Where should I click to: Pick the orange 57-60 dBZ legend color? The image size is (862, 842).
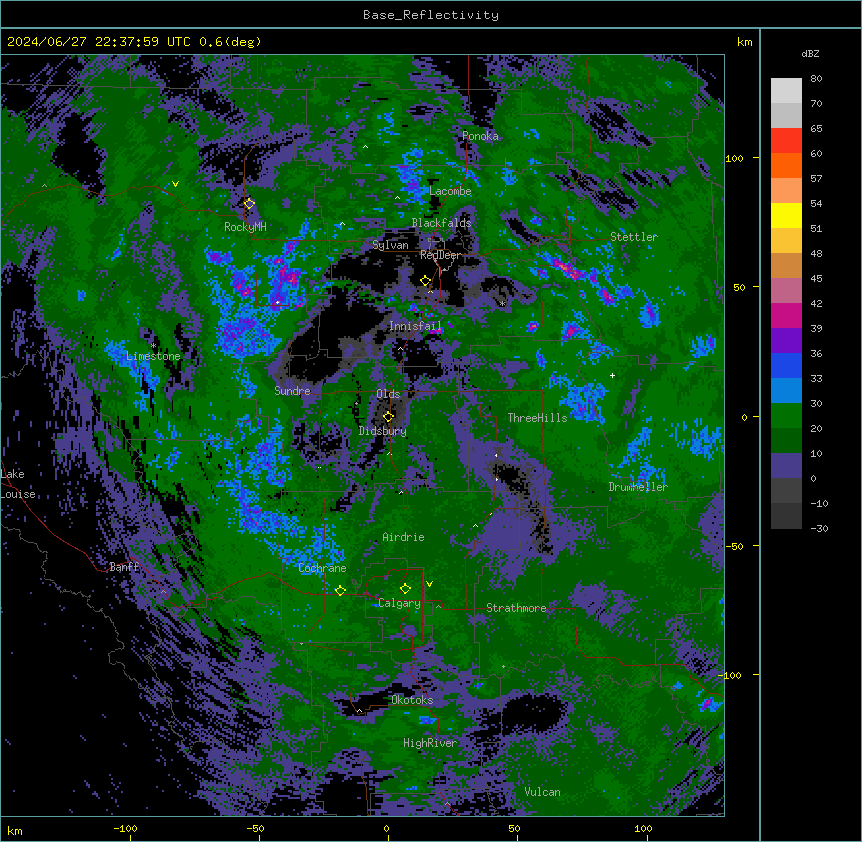(x=786, y=166)
